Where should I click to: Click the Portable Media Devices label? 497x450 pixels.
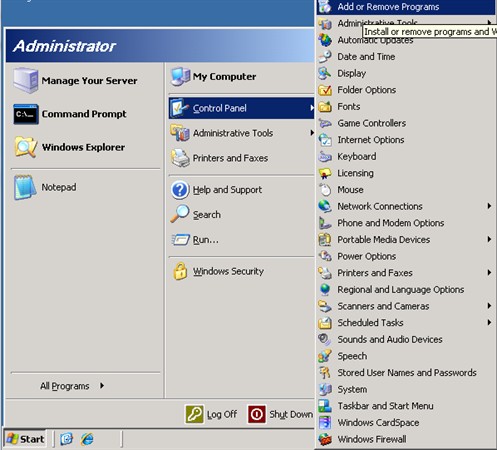tap(384, 240)
